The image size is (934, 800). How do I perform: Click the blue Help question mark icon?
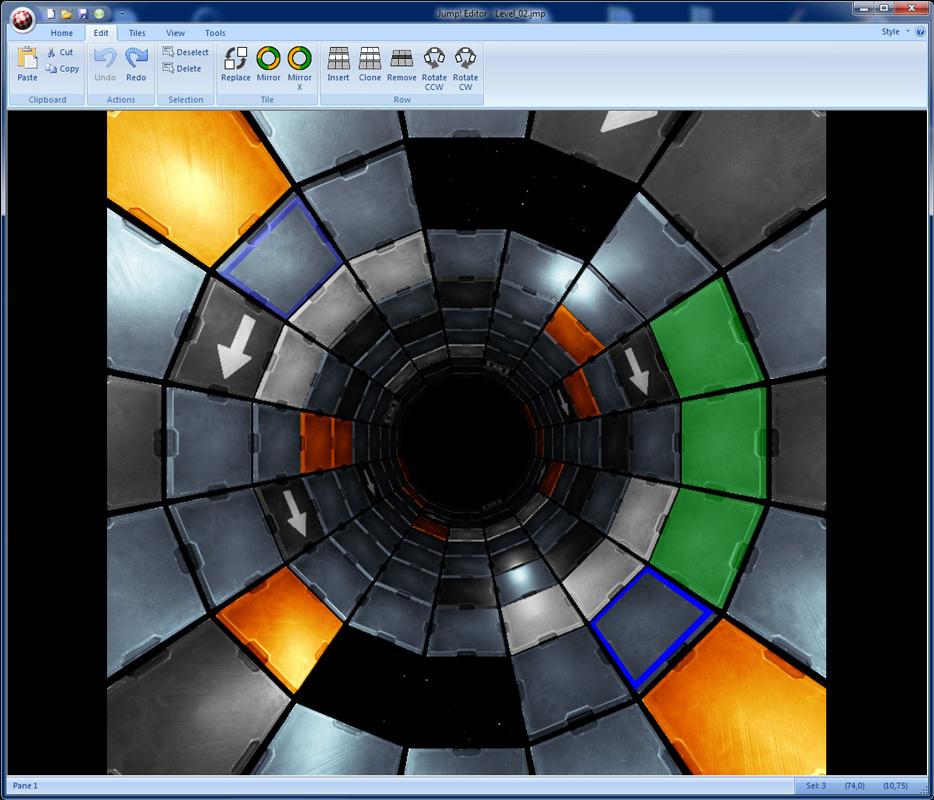(x=920, y=32)
